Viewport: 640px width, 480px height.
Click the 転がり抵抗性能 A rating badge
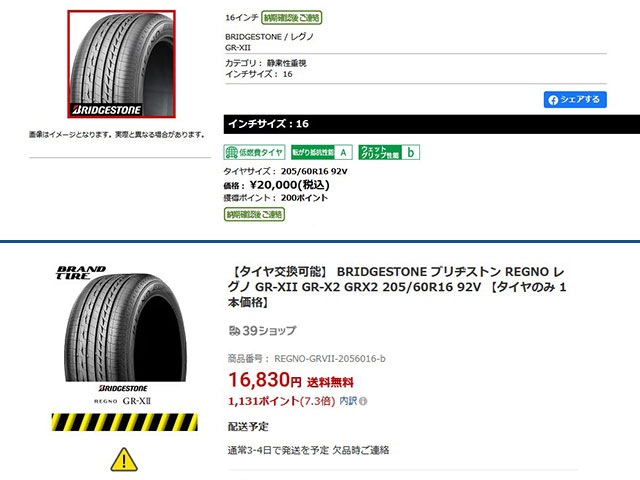322,152
